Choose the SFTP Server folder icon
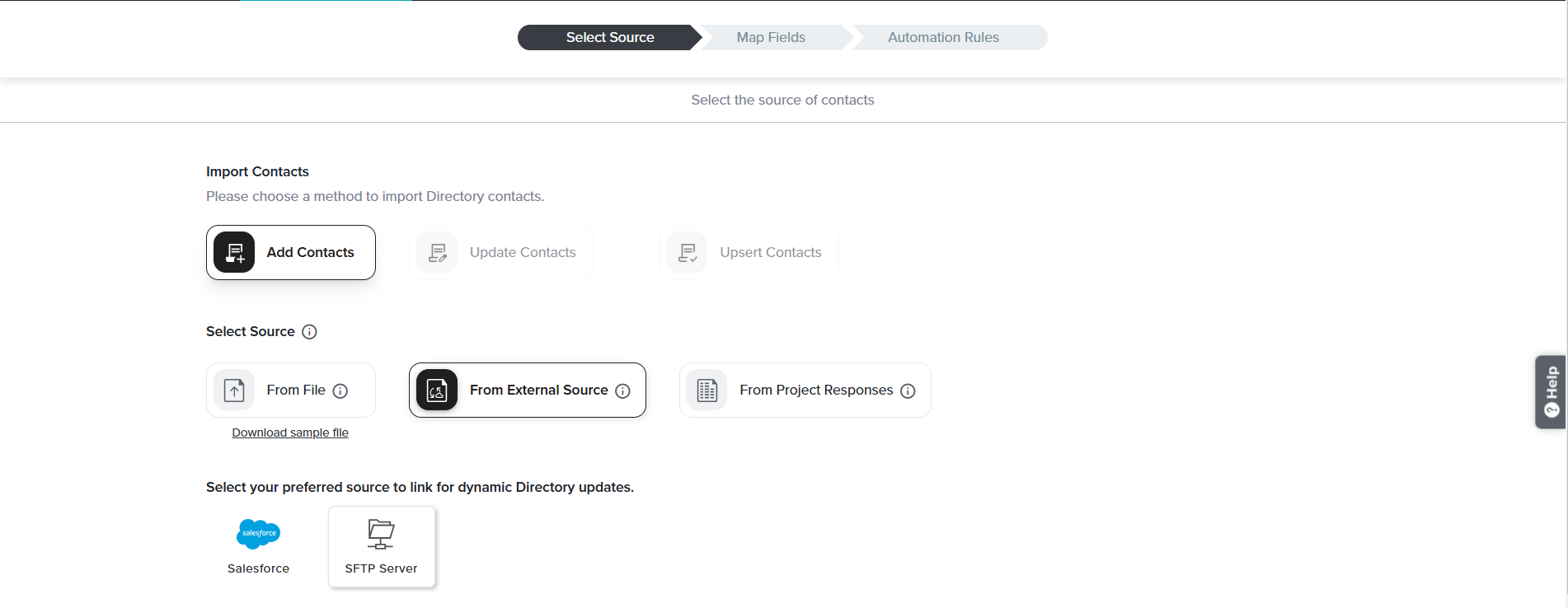 (x=381, y=534)
